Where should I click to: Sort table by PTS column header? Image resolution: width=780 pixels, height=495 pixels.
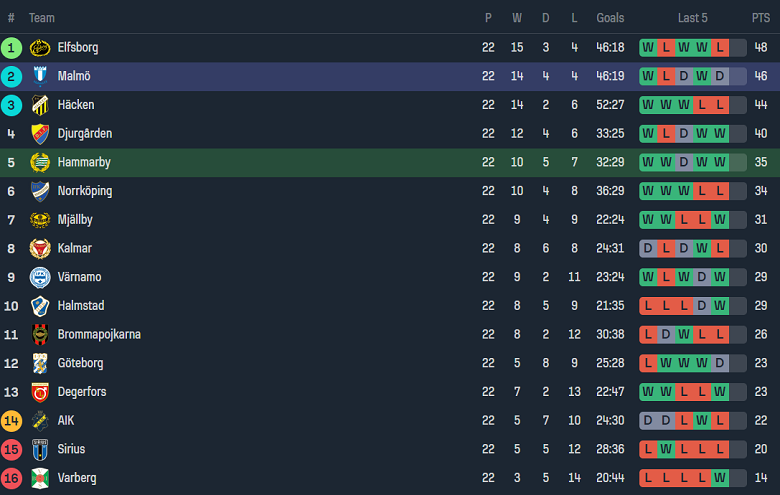(x=761, y=18)
